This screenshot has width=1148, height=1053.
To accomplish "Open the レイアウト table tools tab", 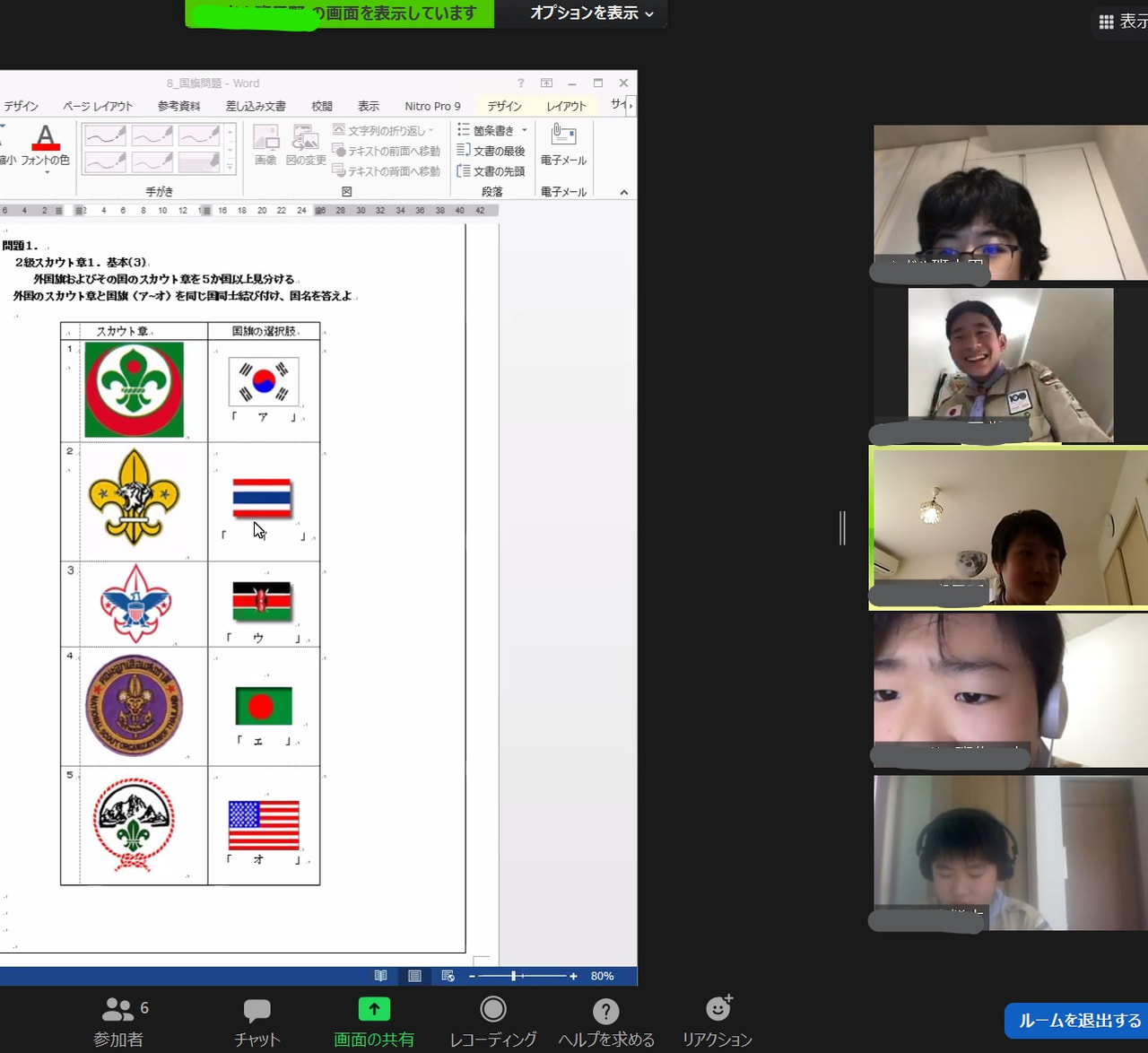I will click(566, 106).
